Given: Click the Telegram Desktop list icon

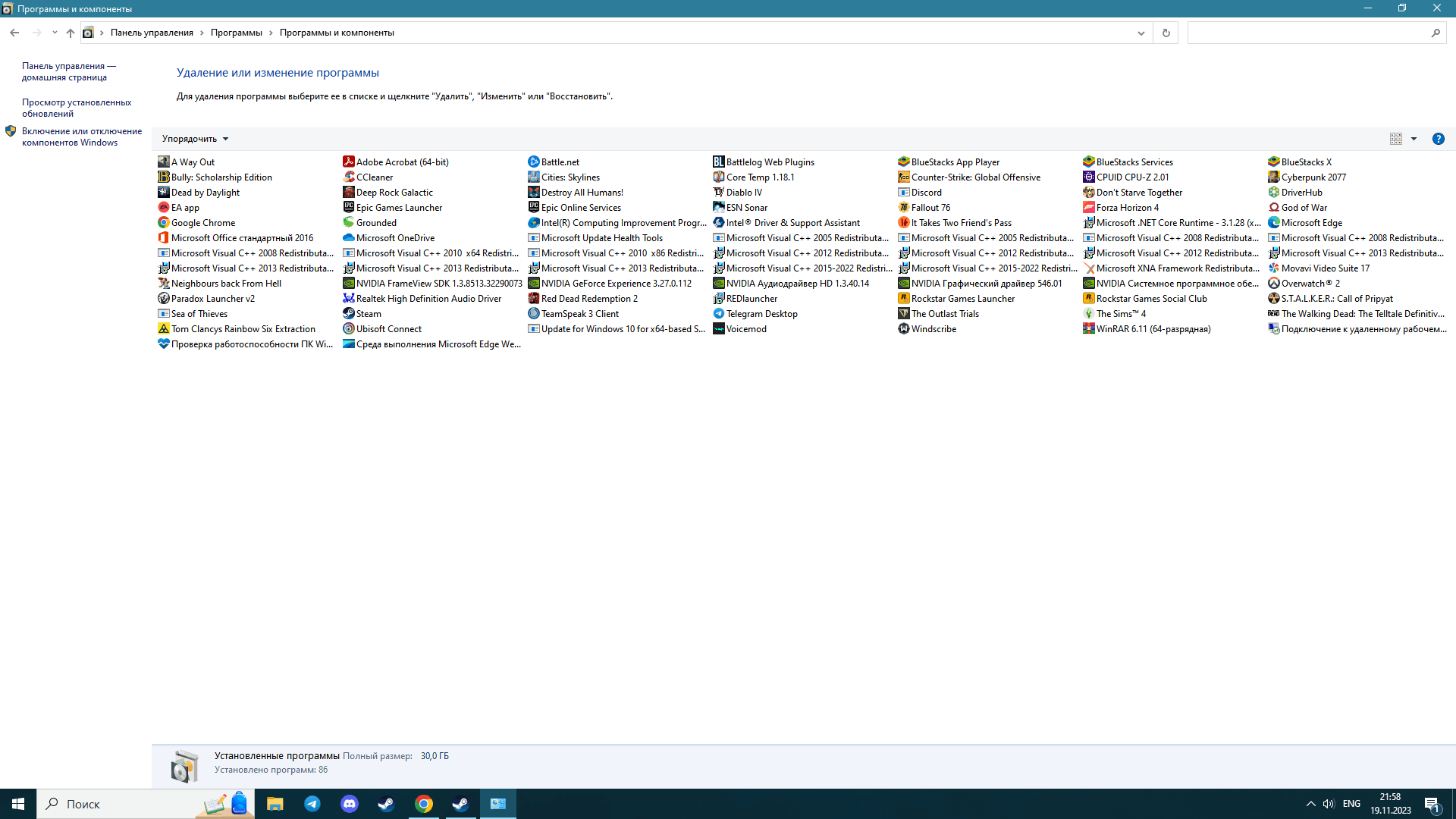Looking at the screenshot, I should [718, 313].
